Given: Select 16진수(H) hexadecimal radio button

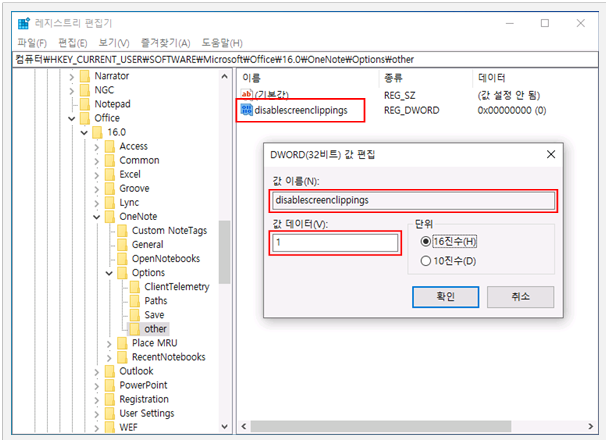Looking at the screenshot, I should [426, 242].
